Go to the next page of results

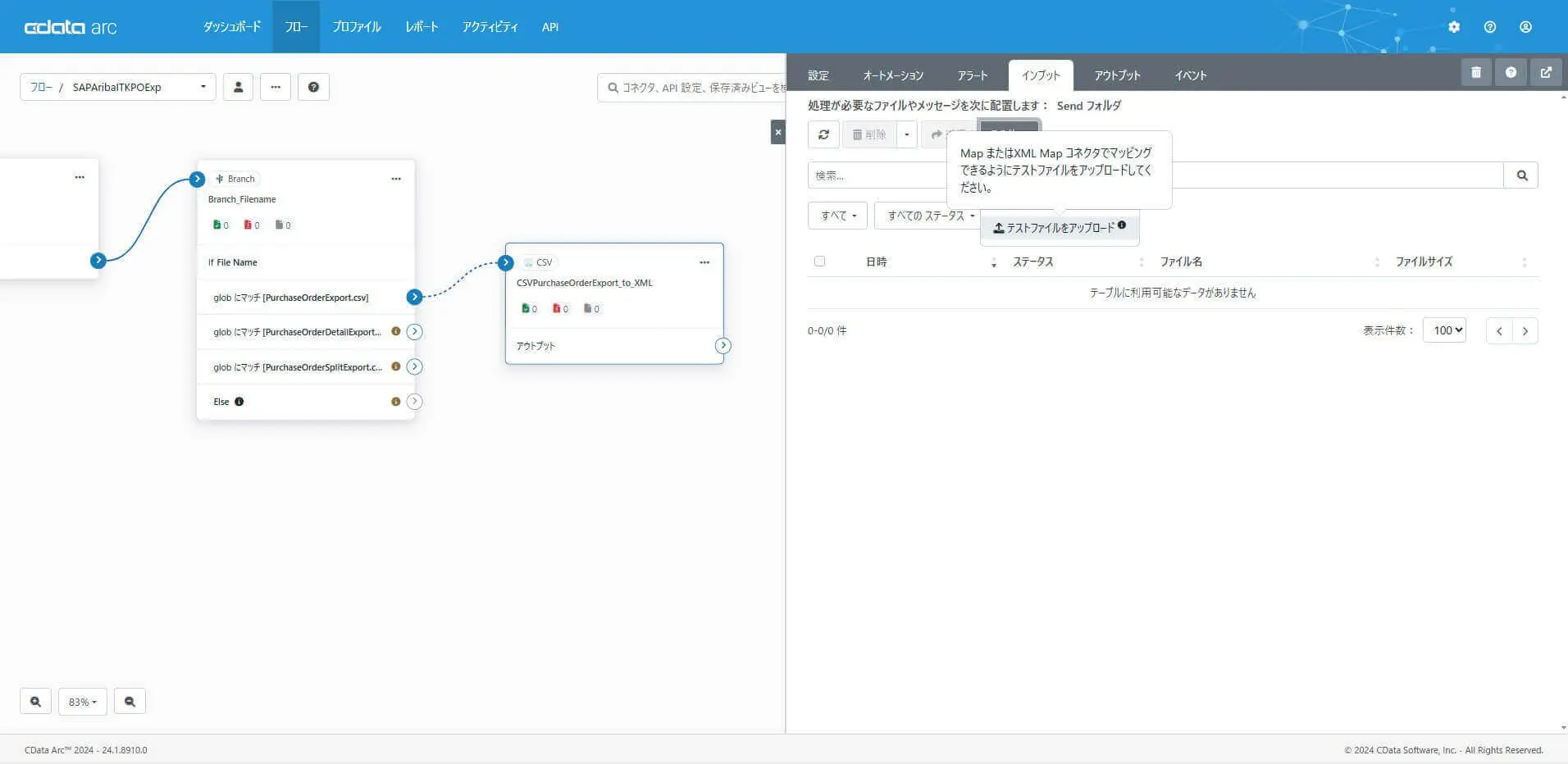pos(1525,331)
